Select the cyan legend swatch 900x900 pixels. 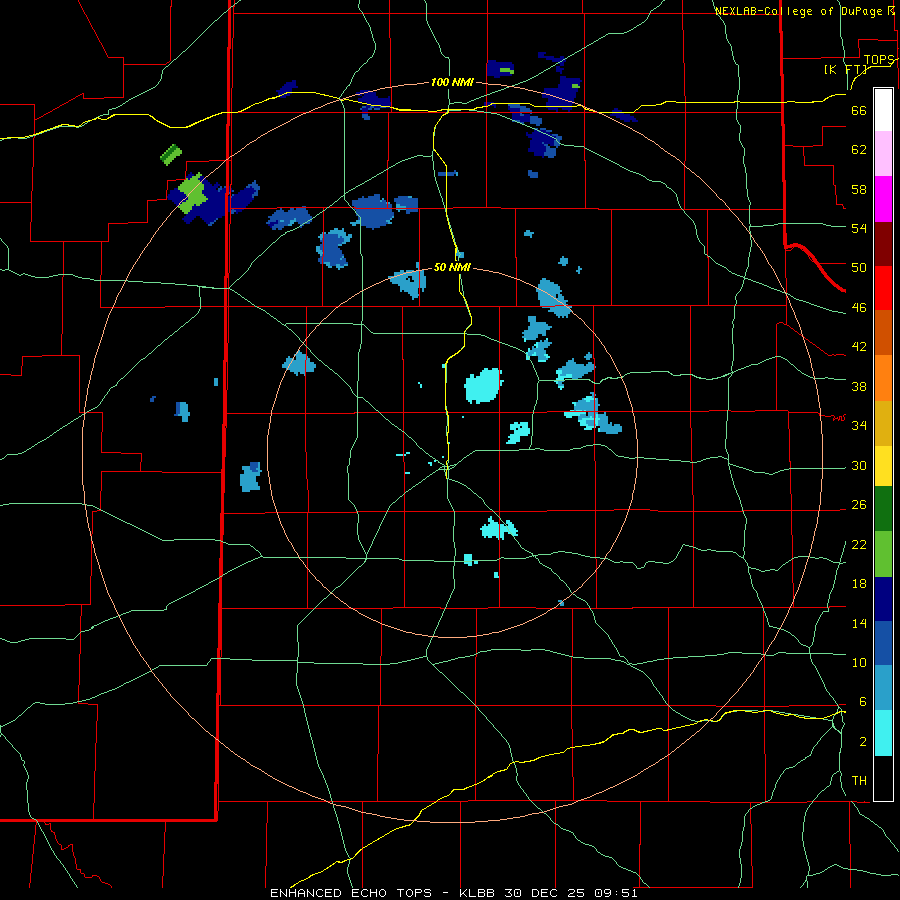tap(883, 733)
